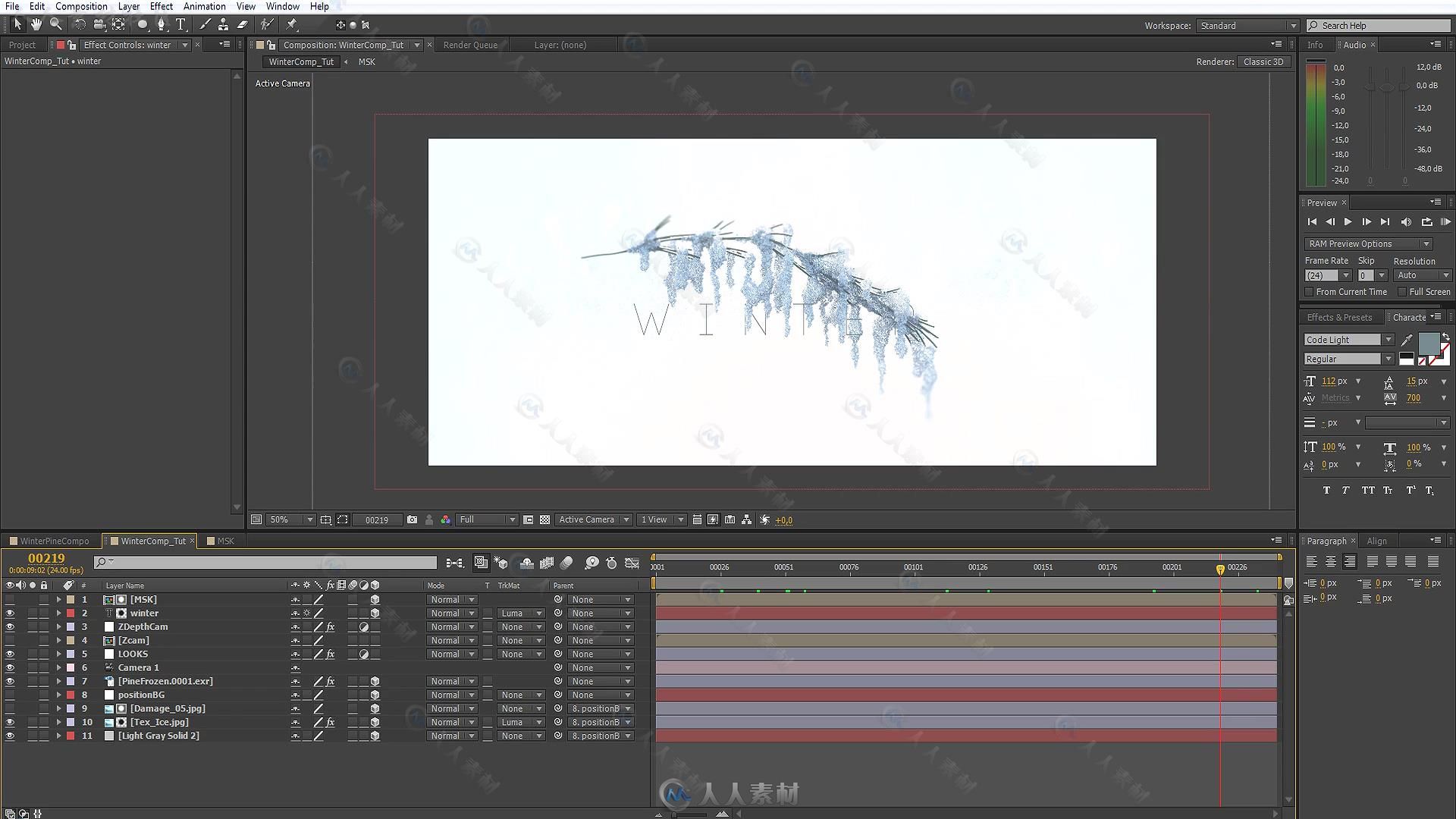Jump to the first frame

coord(1312,222)
